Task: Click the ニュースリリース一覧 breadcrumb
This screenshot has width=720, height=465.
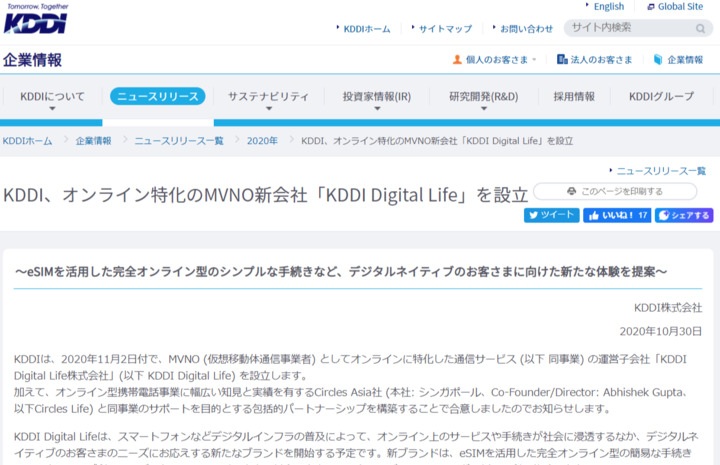Action: point(179,141)
